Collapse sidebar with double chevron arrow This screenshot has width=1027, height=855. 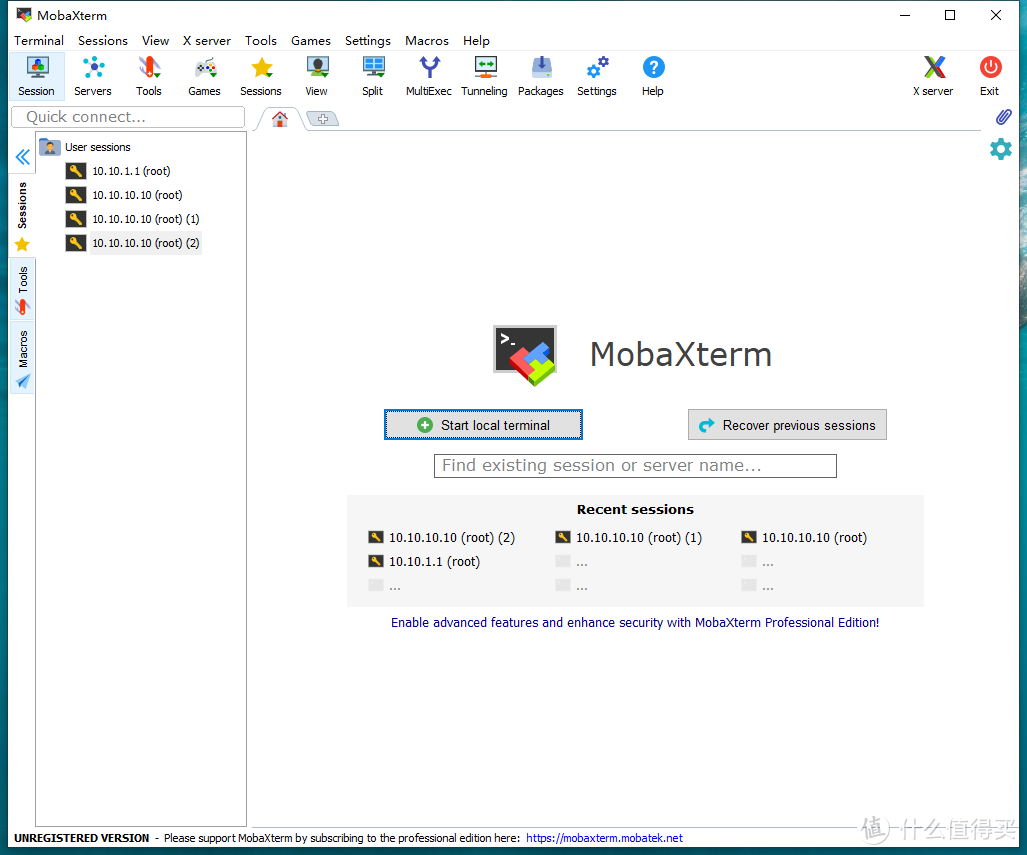(x=22, y=157)
